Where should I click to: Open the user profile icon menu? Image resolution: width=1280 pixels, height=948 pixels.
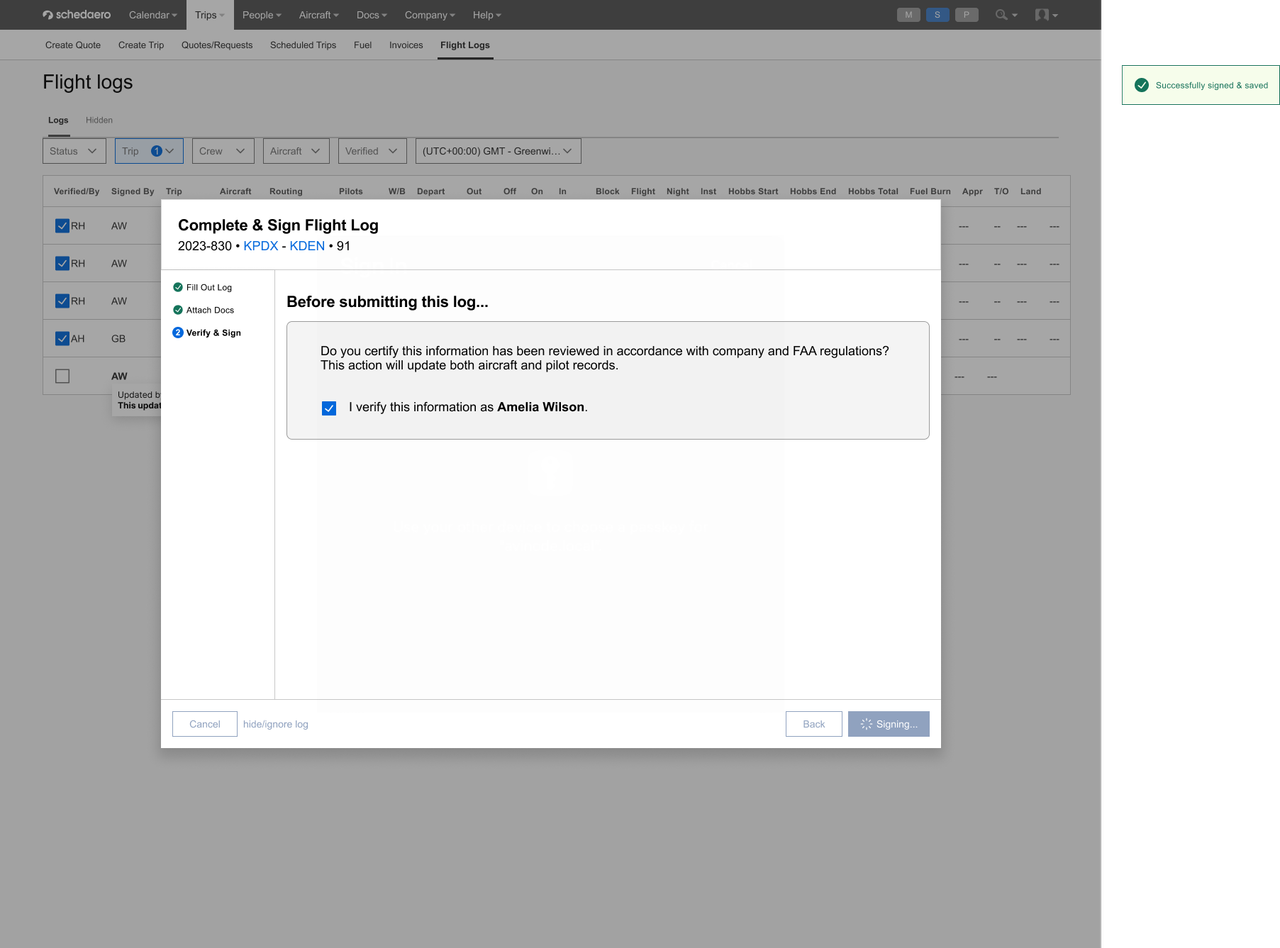(x=1046, y=15)
